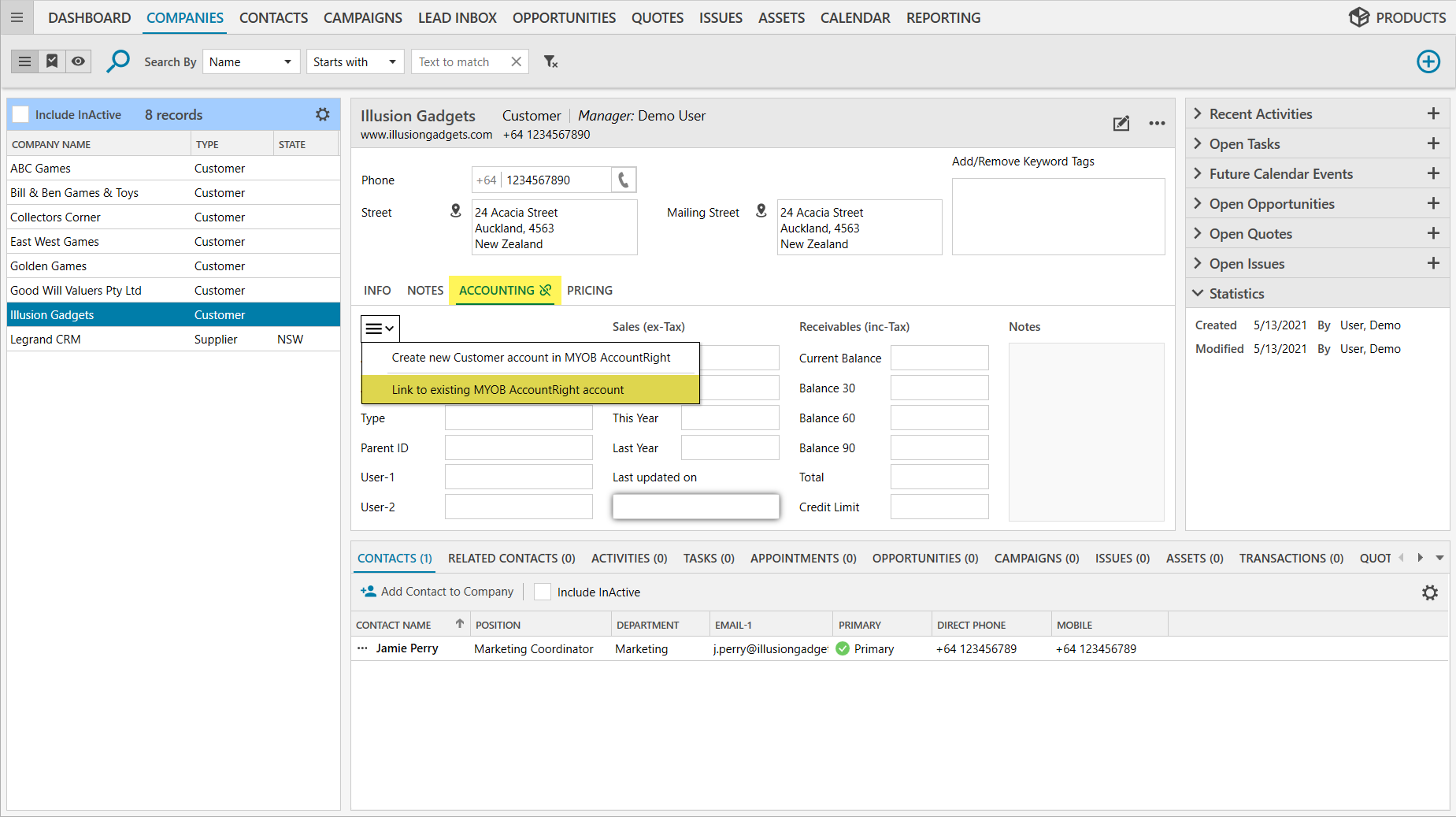Click the edit pencil icon for Illusion Gadgets
This screenshot has height=817, width=1456.
pyautogui.click(x=1121, y=124)
